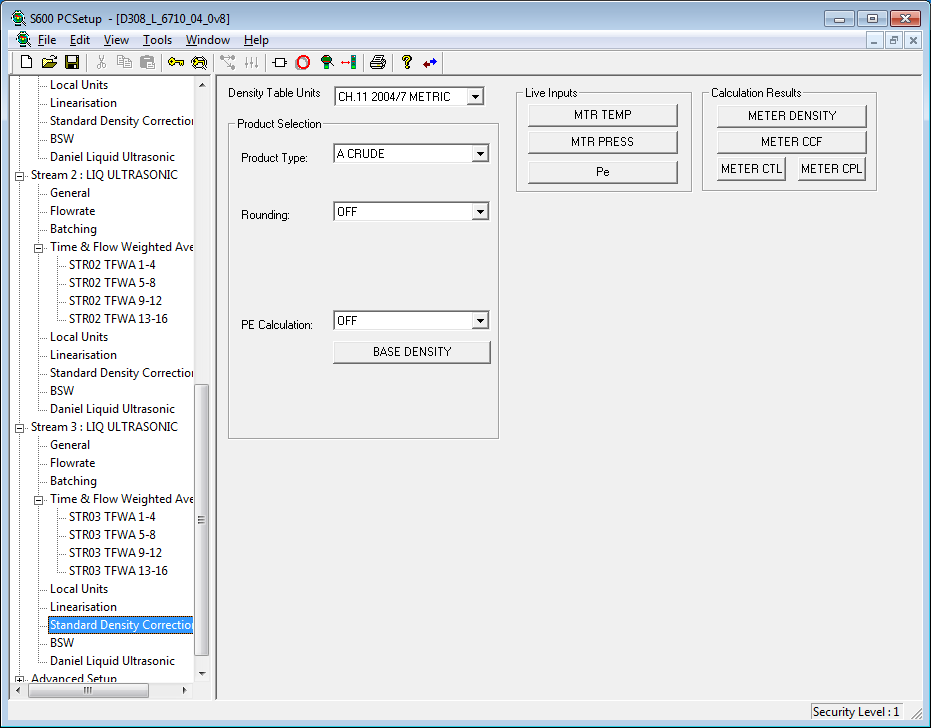Image resolution: width=931 pixels, height=728 pixels.
Task: Click the Copy toolbar icon
Action: 124,62
